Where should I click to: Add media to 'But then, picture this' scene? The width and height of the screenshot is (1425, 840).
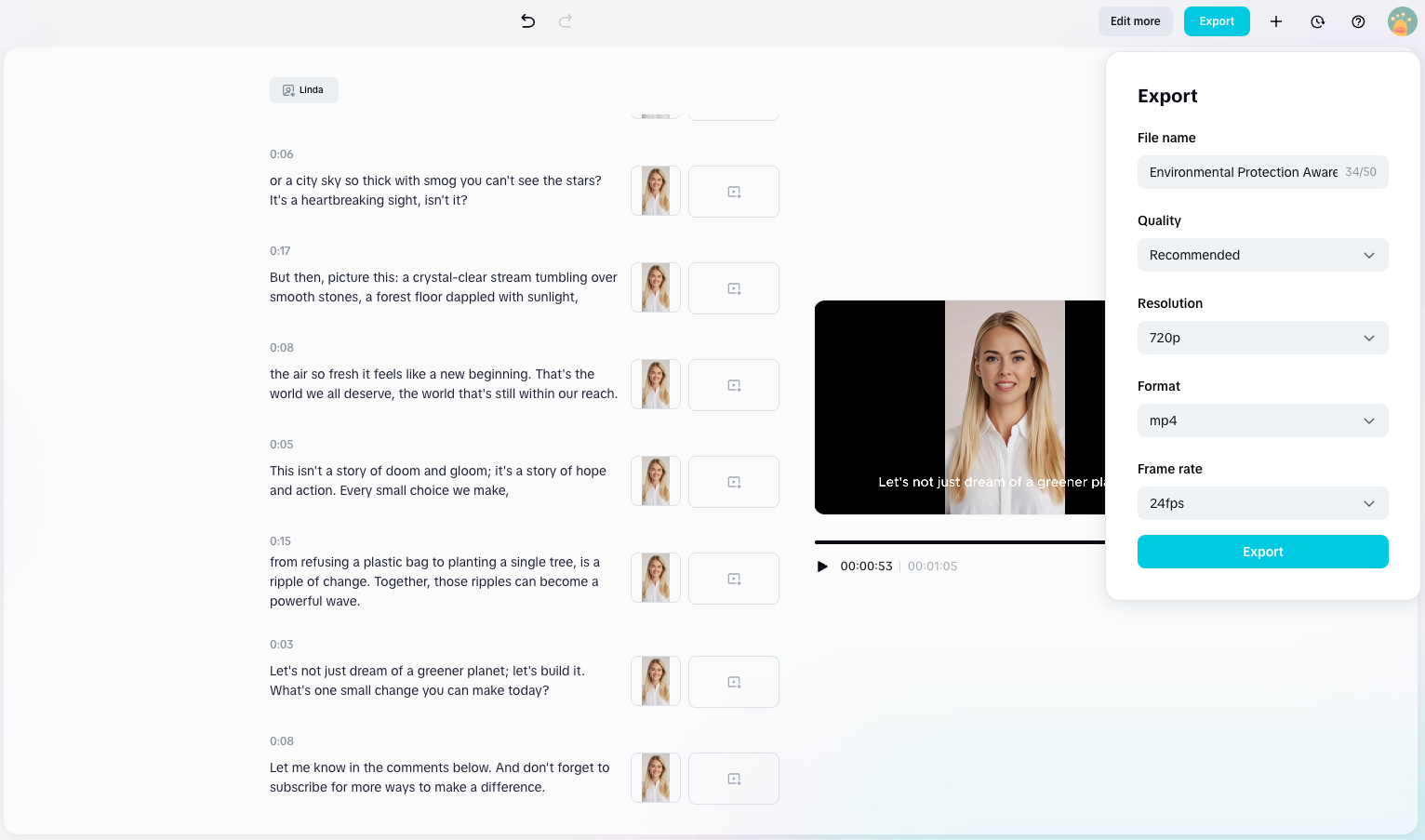coord(734,288)
